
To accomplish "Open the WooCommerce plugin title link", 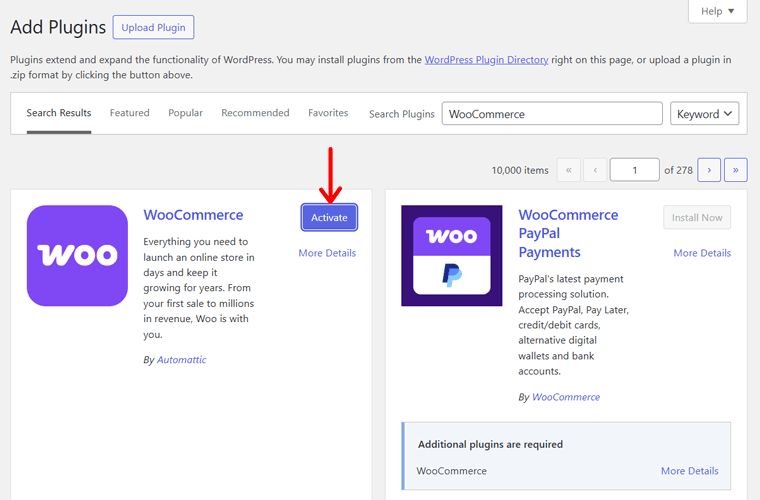I will pos(193,215).
